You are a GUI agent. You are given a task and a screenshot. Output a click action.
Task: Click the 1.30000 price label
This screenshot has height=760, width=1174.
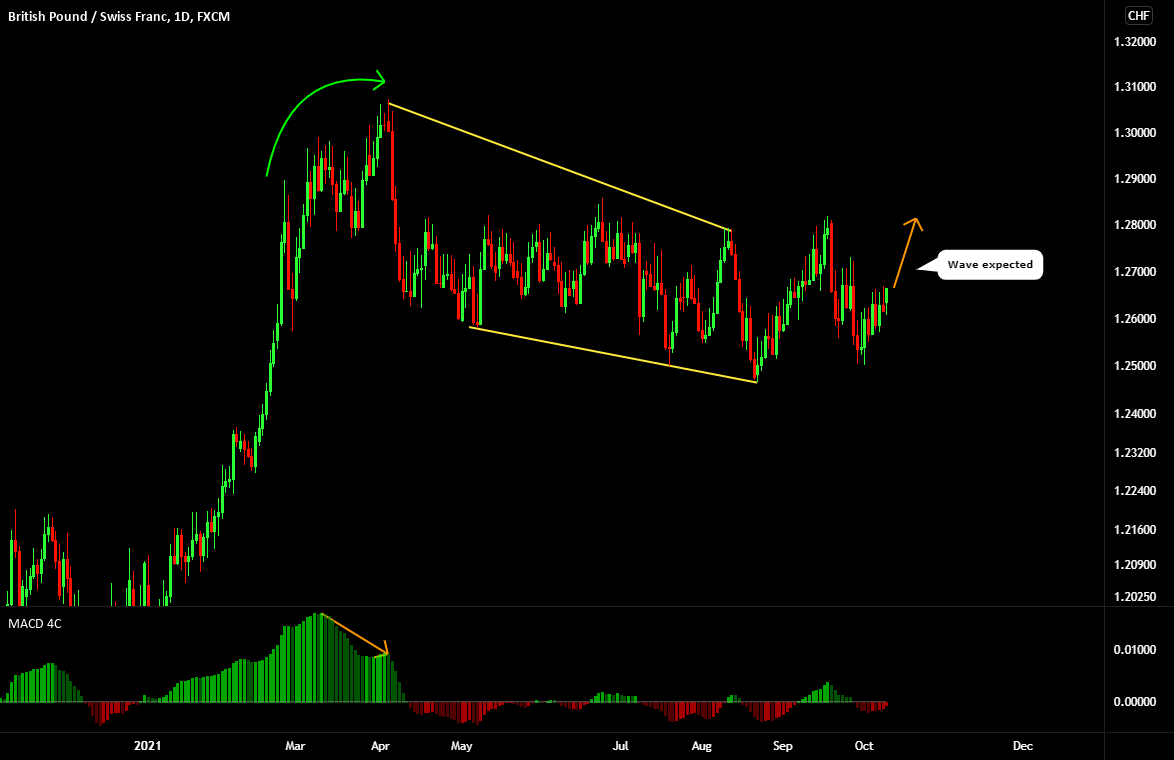[x=1134, y=133]
